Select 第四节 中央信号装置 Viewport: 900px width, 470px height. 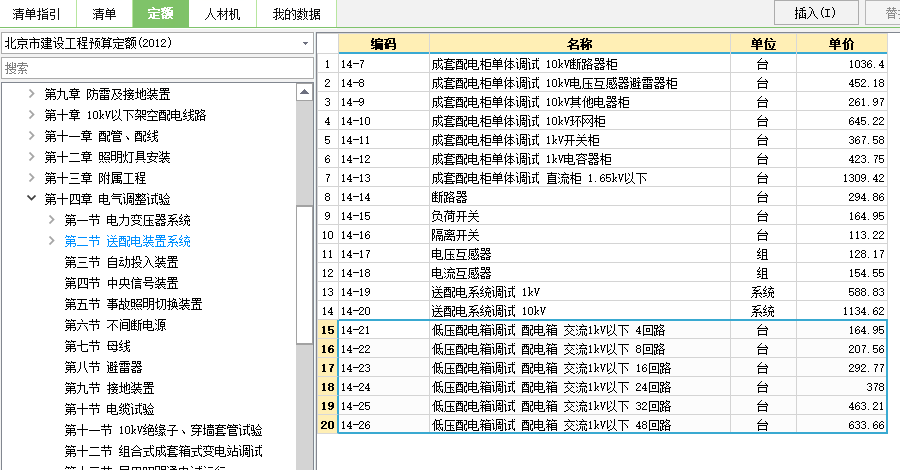(x=121, y=283)
